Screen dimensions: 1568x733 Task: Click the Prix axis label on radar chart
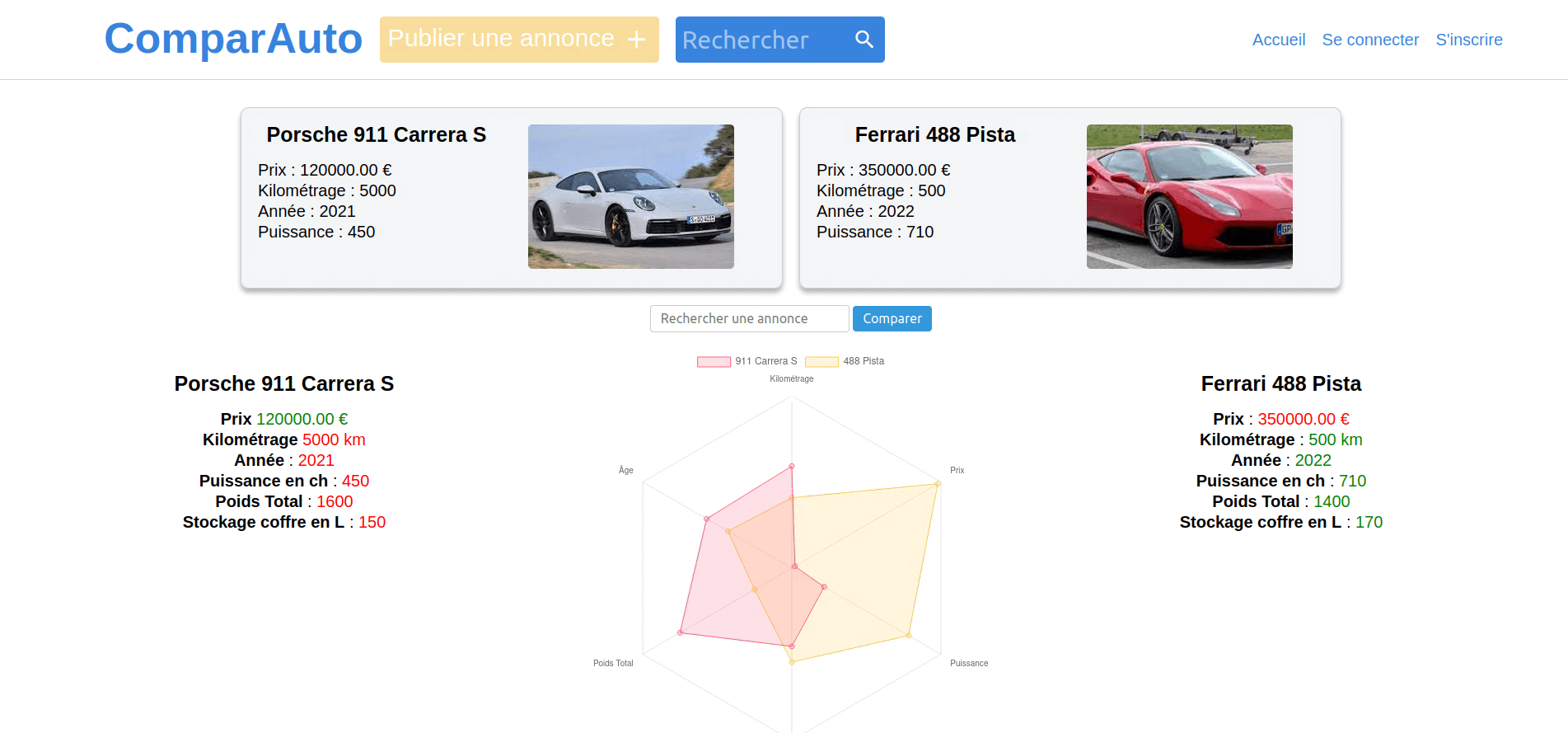click(x=957, y=470)
